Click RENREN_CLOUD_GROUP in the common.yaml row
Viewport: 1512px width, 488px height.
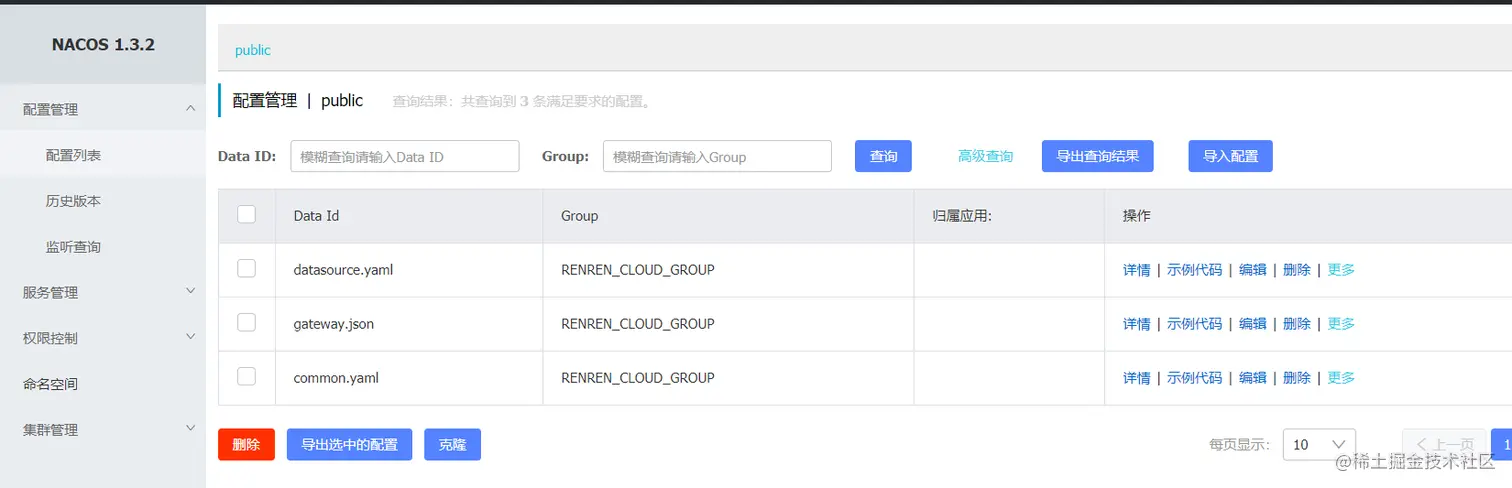coord(638,378)
